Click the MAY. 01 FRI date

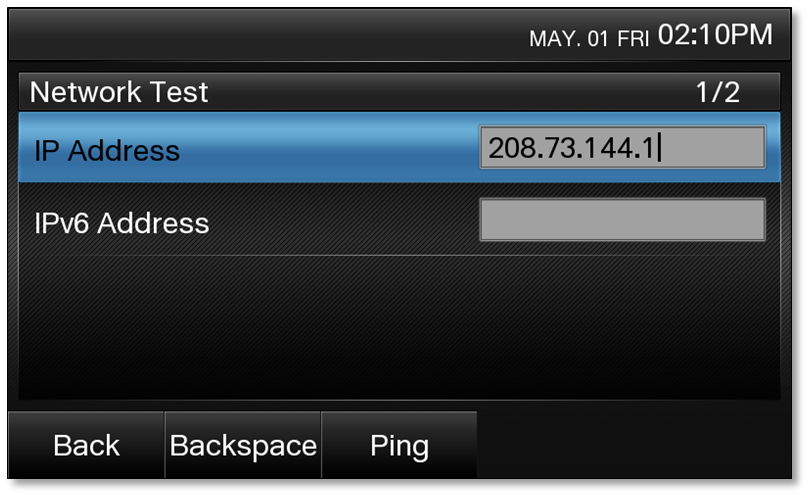(x=589, y=38)
